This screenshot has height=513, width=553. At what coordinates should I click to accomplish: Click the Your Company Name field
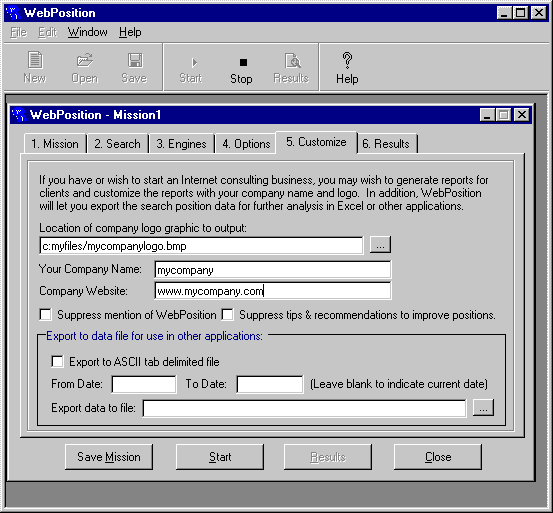click(273, 270)
